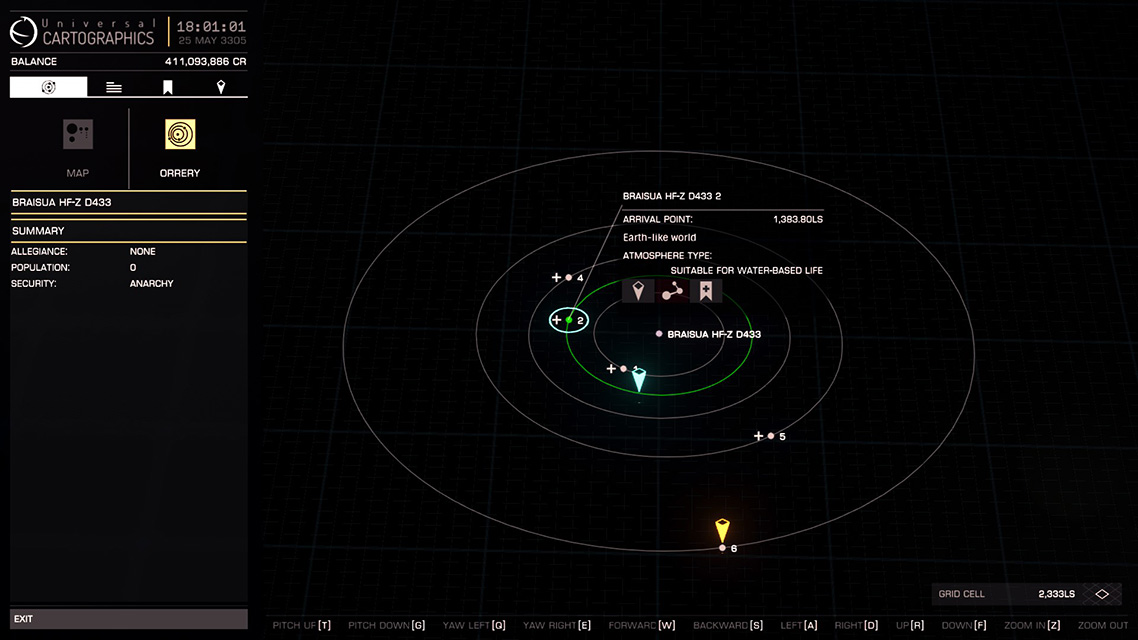The width and height of the screenshot is (1138, 640).
Task: Click the plot-route pin icon in planet popup
Action: point(638,291)
